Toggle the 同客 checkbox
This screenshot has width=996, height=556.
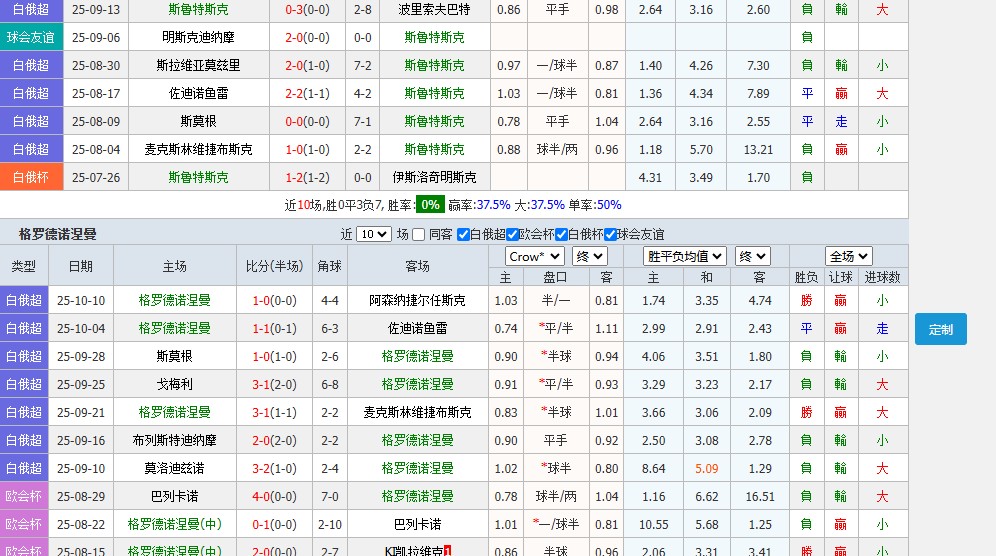(419, 235)
